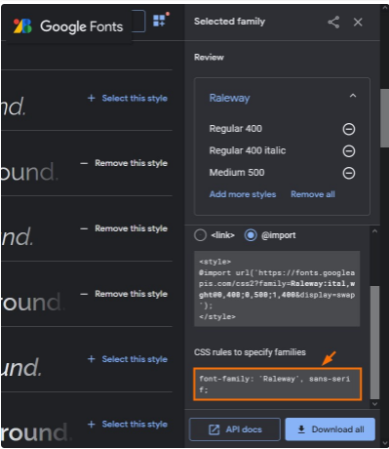Viewport: 389px width, 449px height.
Task: Click the search input field edge
Action: click(139, 21)
